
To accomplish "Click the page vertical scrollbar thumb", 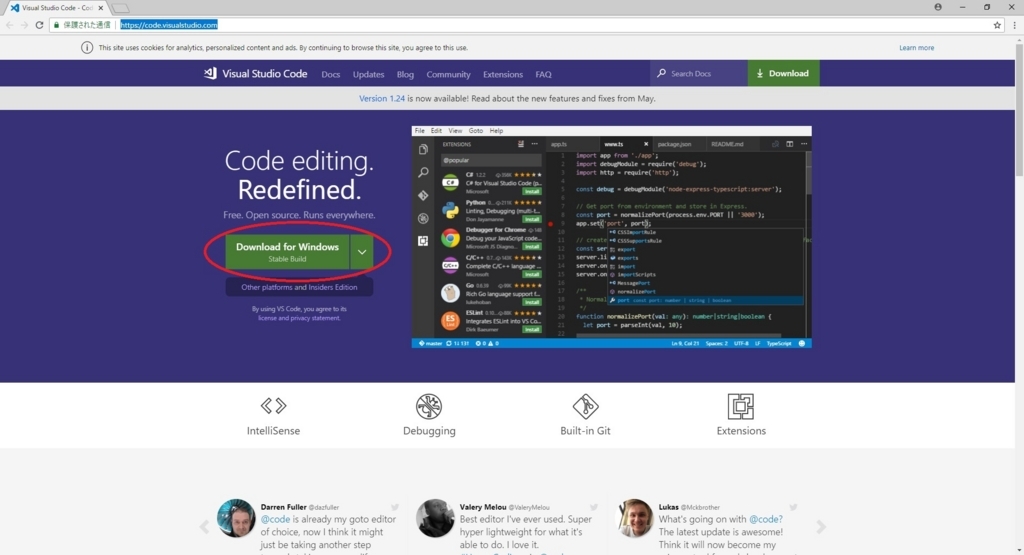I will [1019, 108].
